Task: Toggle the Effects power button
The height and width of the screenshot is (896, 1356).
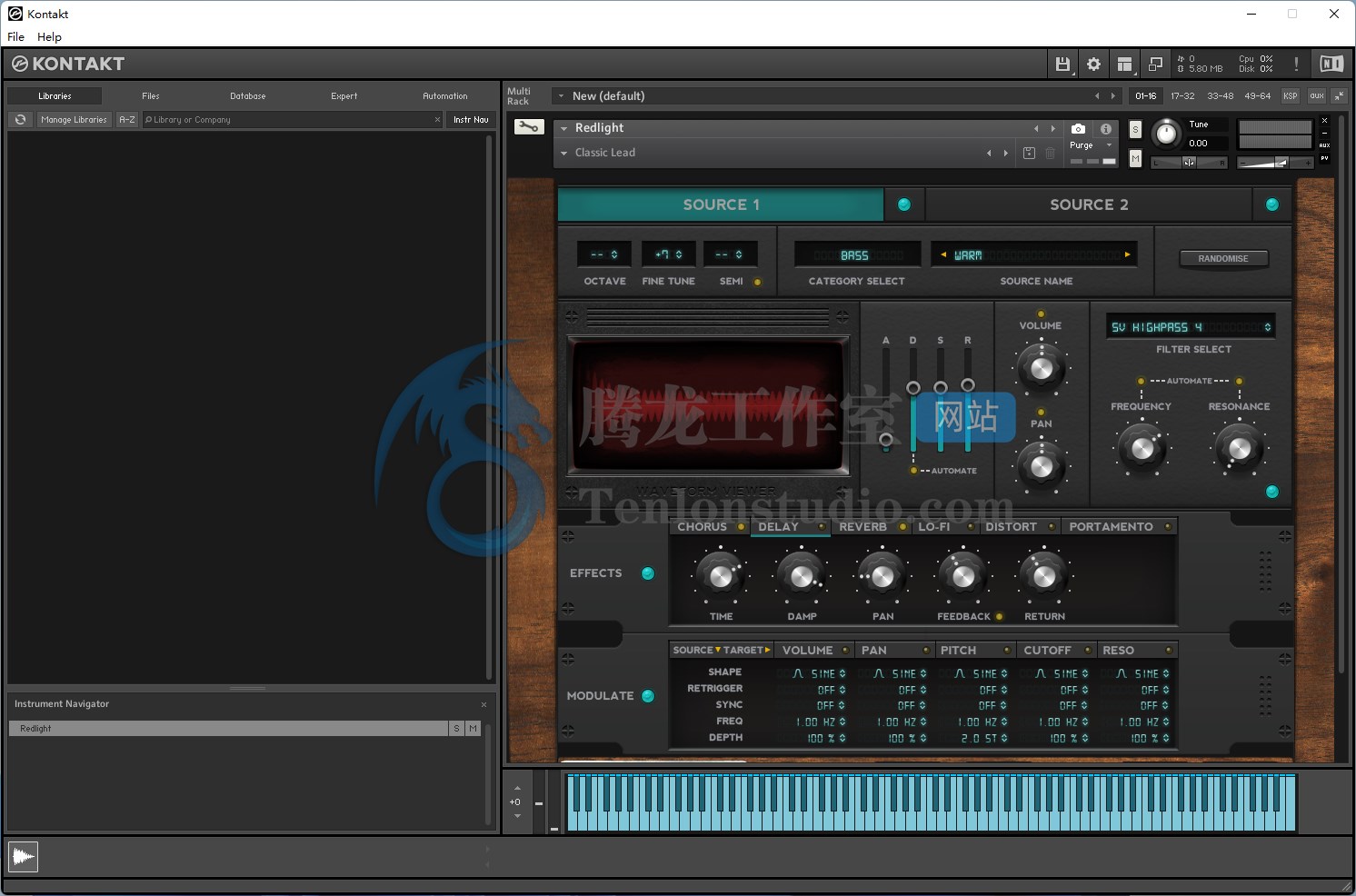Action: click(x=648, y=573)
